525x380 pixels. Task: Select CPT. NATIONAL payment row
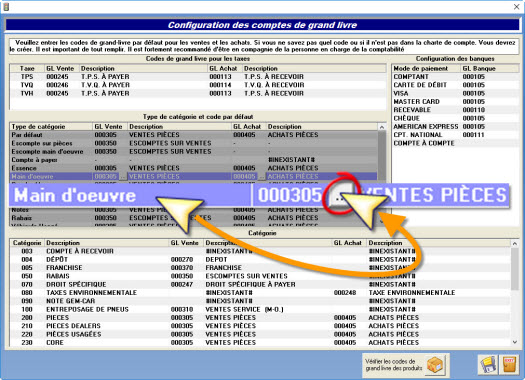pyautogui.click(x=455, y=135)
